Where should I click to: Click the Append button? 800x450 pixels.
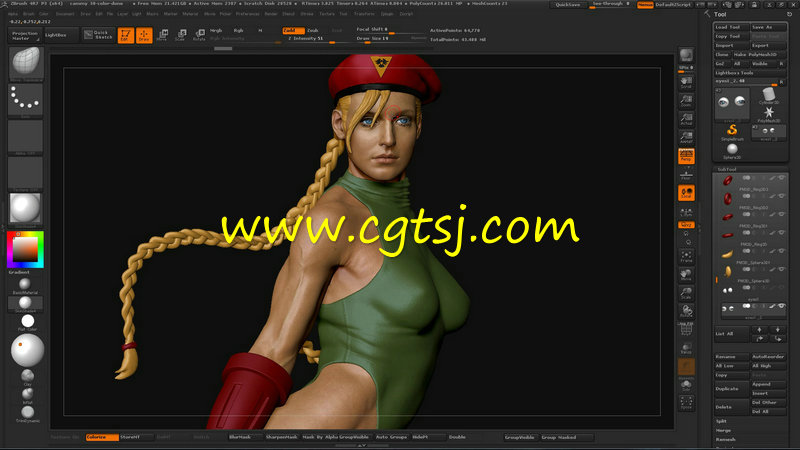tap(768, 384)
